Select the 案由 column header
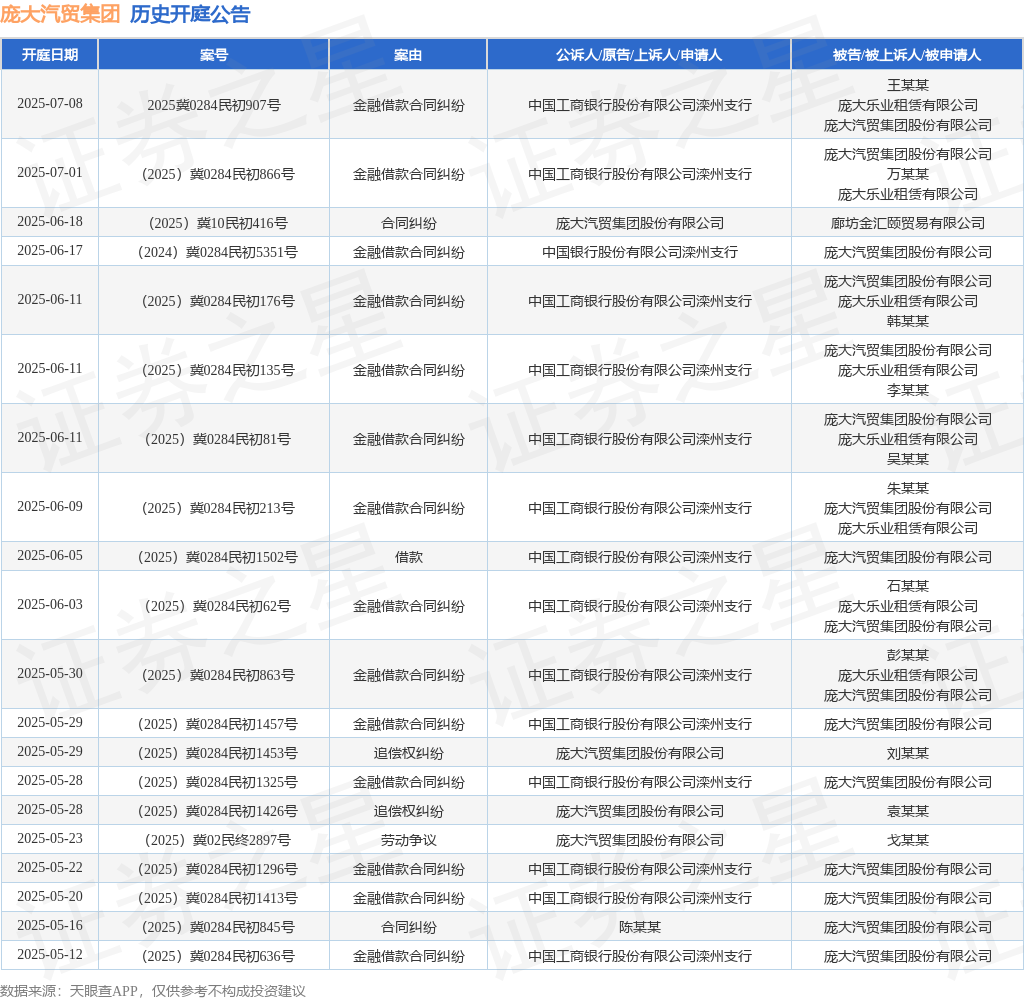Viewport: 1024px width, 1000px height. coord(408,55)
